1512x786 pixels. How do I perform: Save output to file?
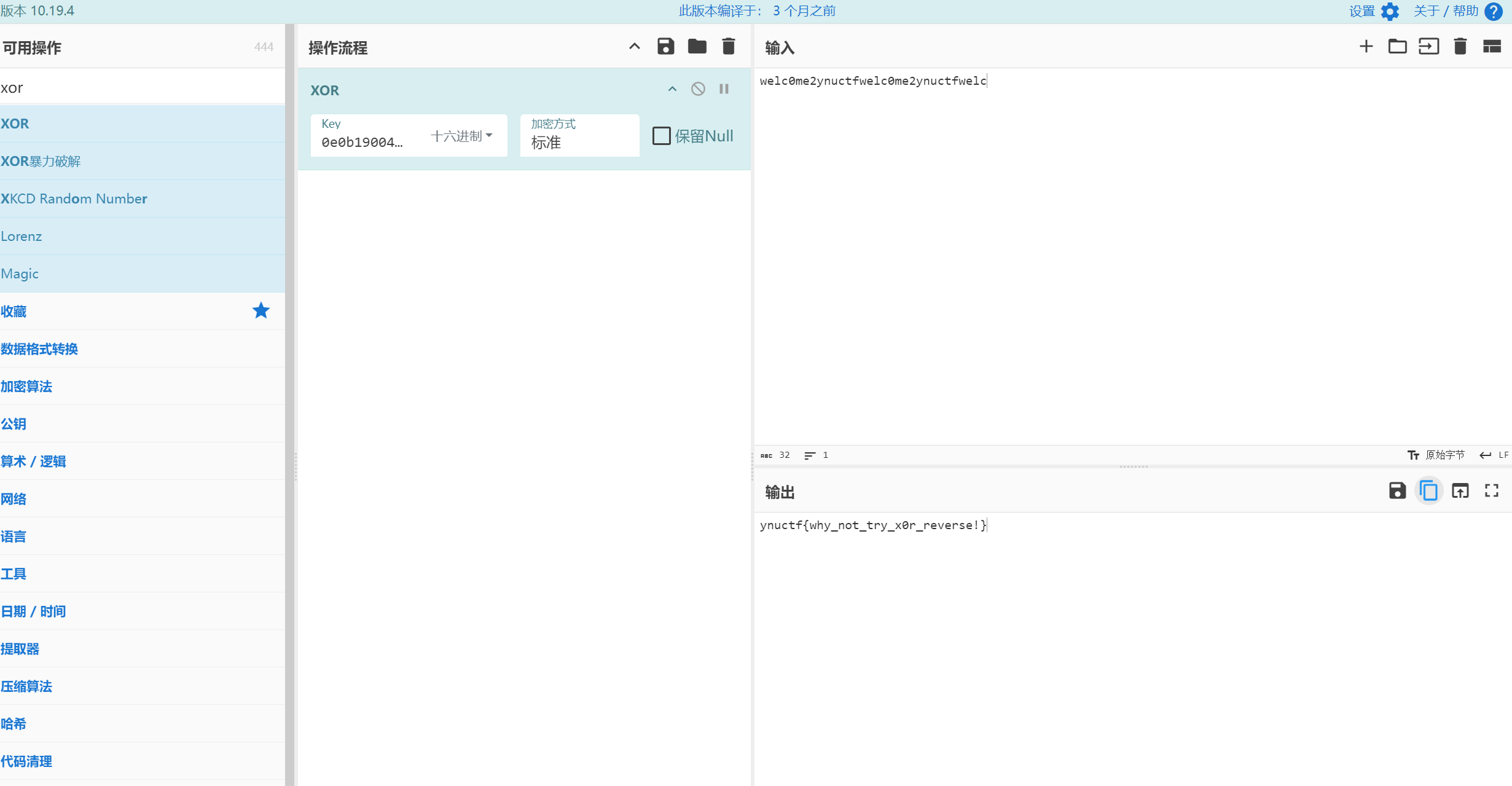1397,490
